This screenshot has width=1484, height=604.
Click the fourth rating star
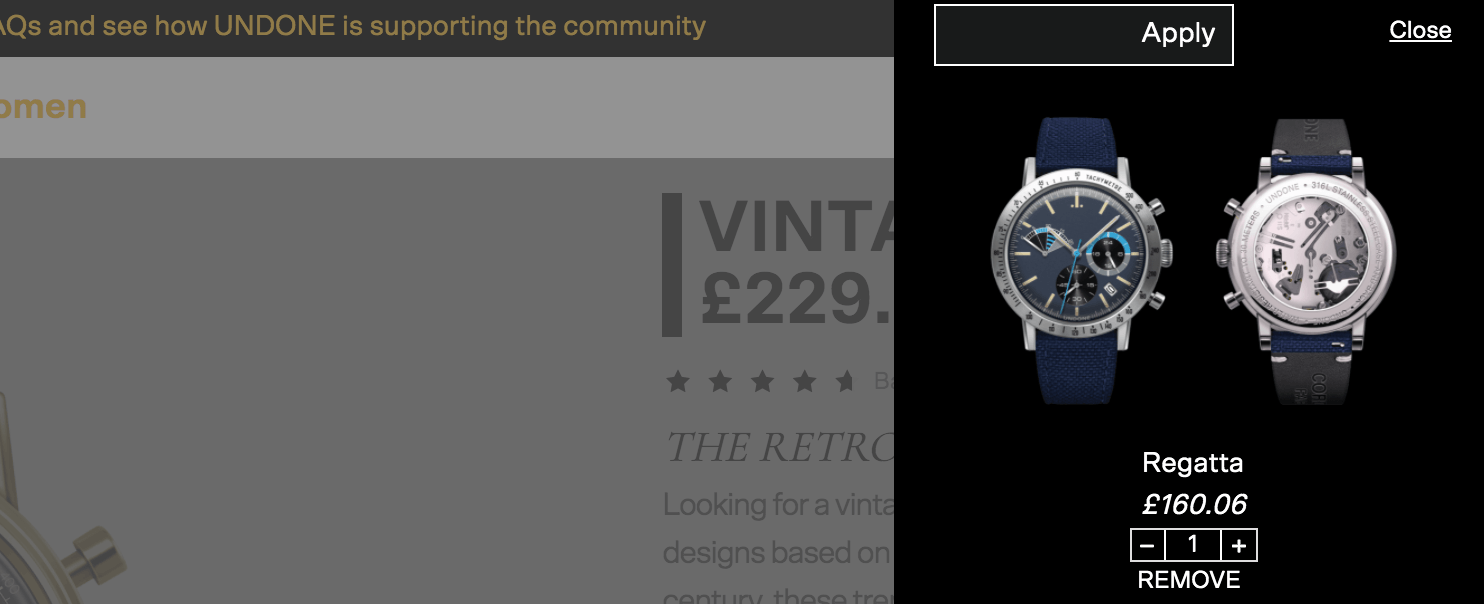tap(804, 381)
